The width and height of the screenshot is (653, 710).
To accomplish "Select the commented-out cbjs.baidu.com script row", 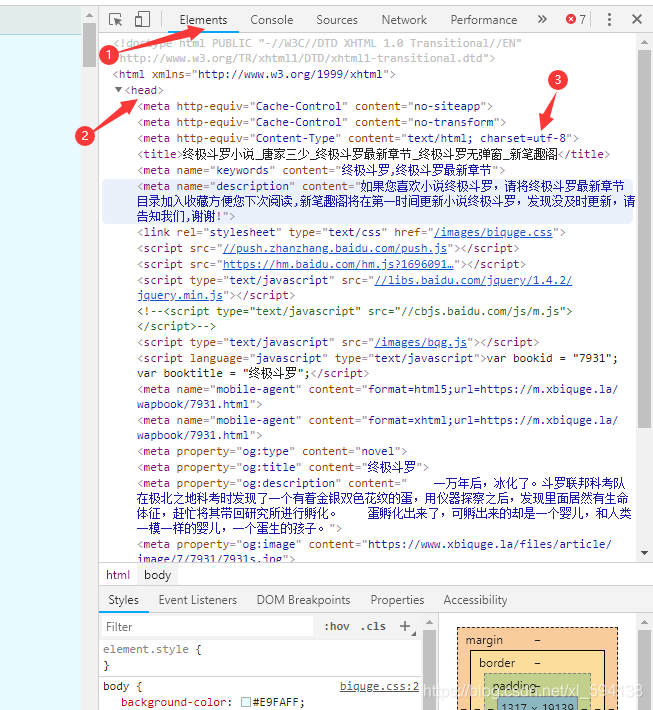I will coord(355,319).
